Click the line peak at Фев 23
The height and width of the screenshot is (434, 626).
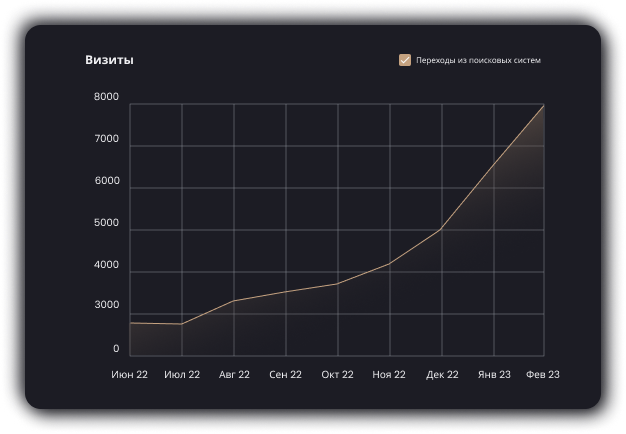tap(544, 106)
